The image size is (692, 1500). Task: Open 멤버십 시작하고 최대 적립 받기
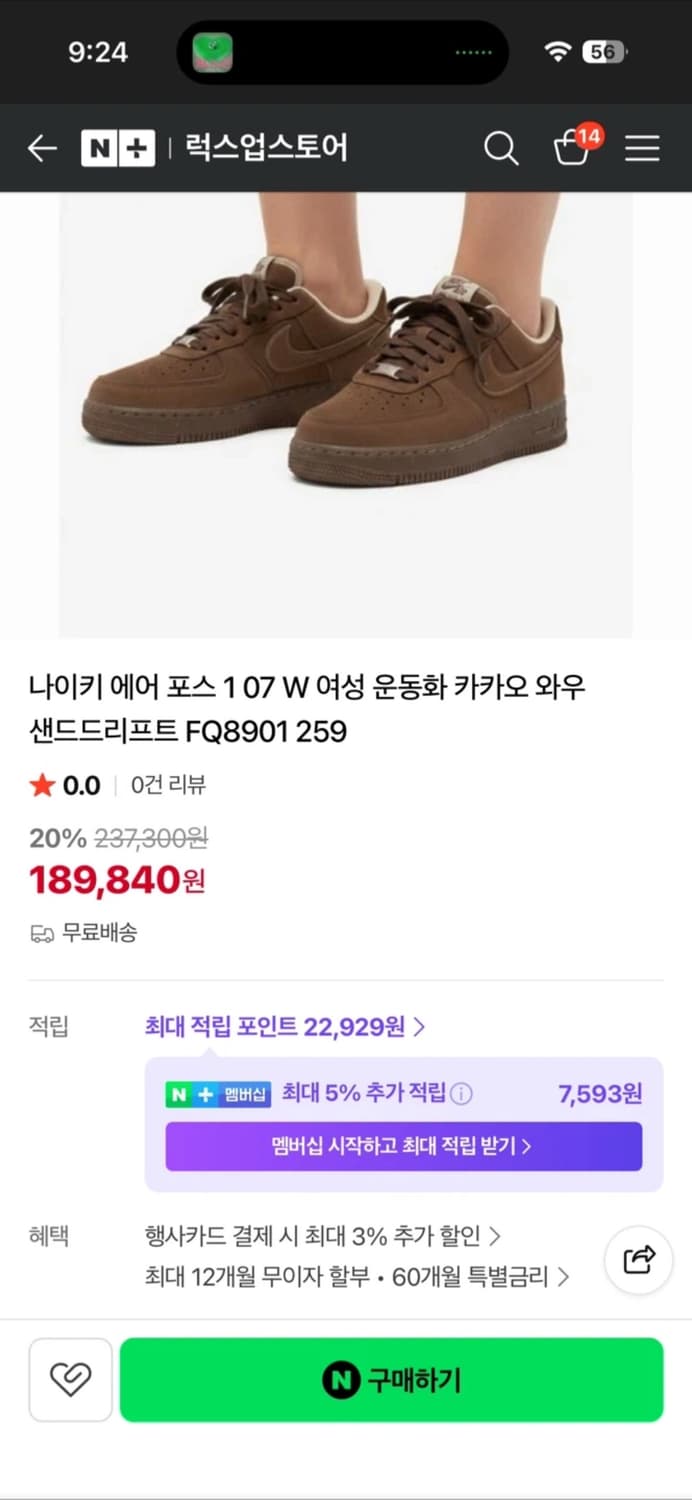(405, 1146)
